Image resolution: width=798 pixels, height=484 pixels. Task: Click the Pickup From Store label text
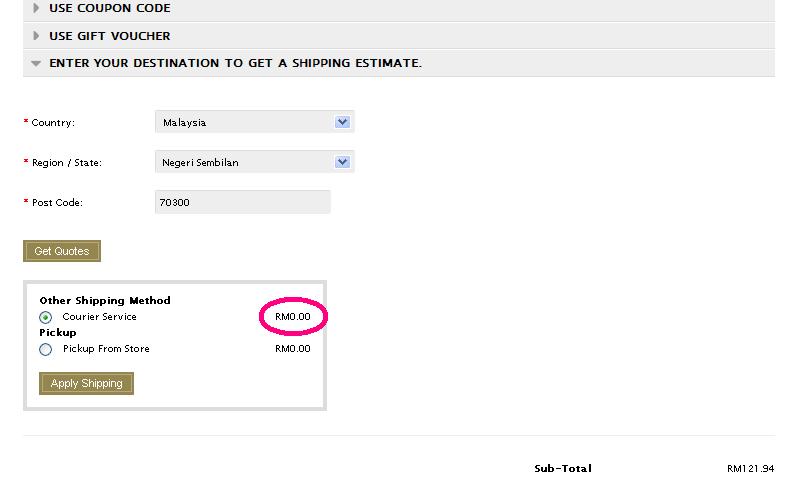pos(106,349)
